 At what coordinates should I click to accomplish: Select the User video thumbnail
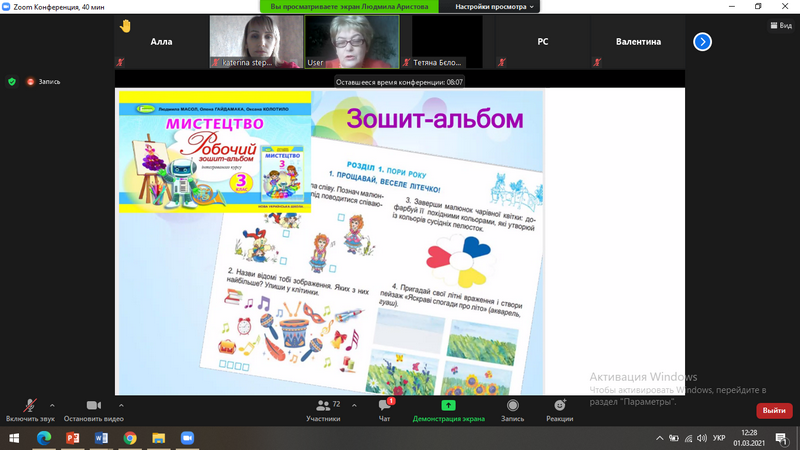click(x=352, y=42)
